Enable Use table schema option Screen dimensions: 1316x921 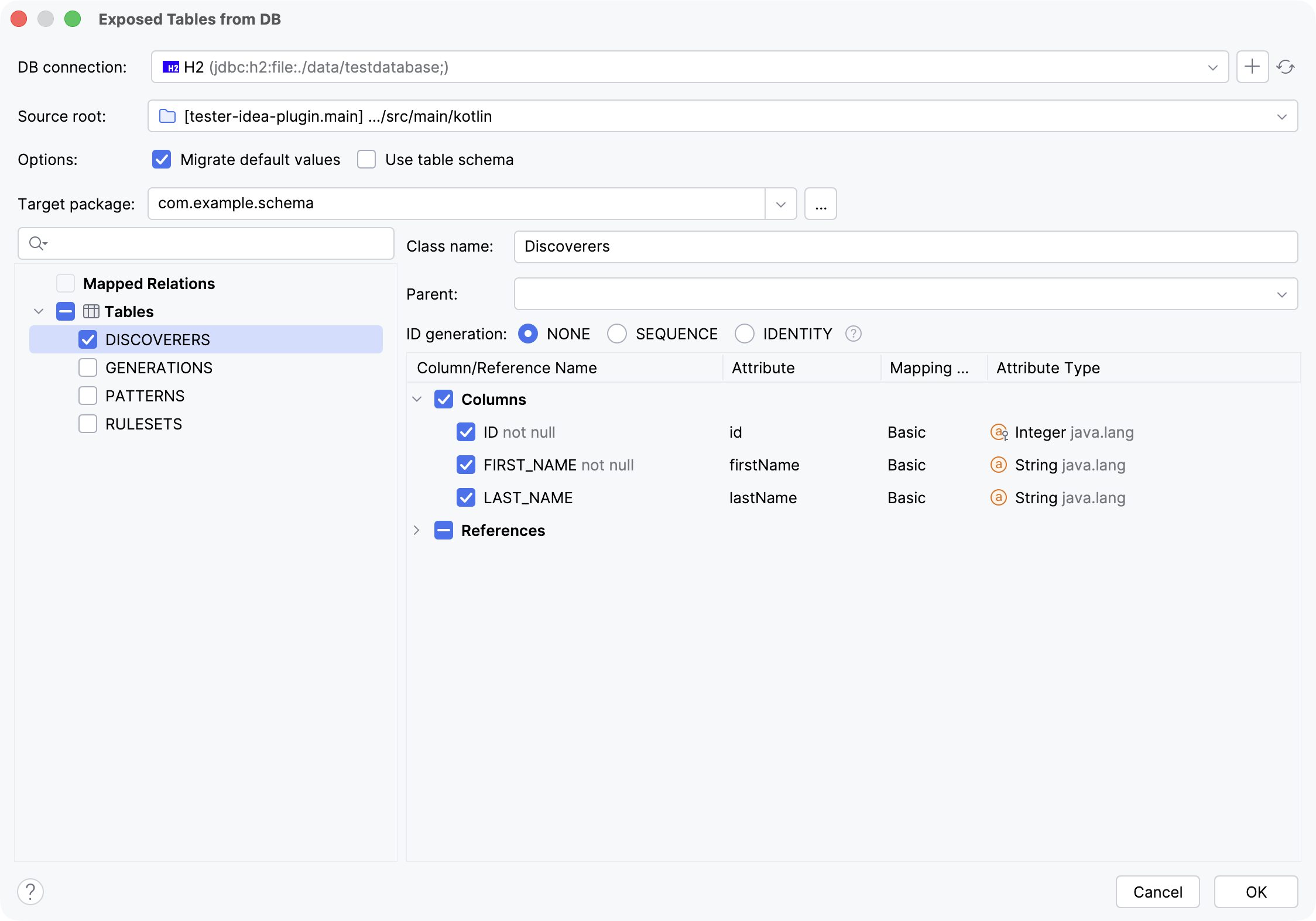366,159
